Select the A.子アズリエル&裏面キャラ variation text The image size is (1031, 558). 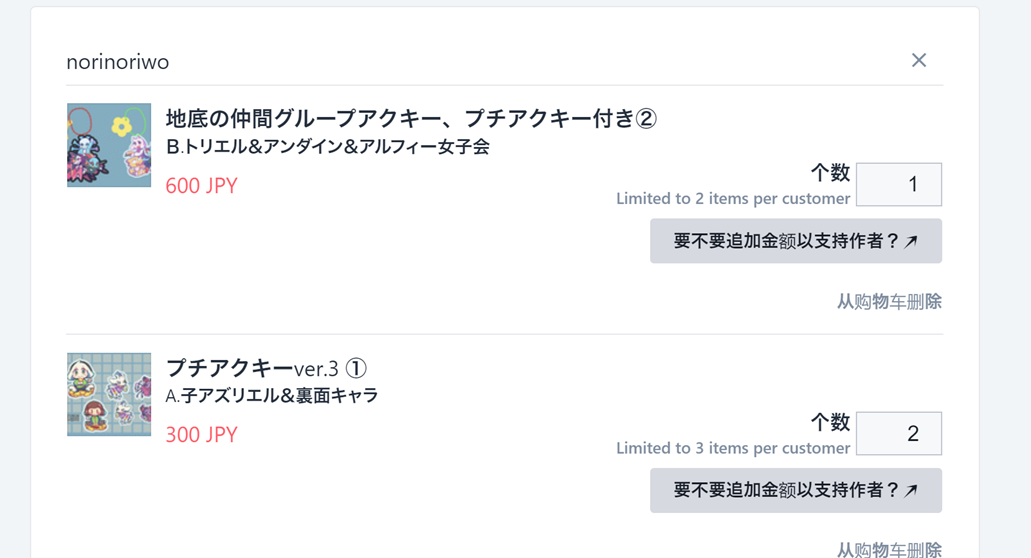pyautogui.click(x=271, y=396)
